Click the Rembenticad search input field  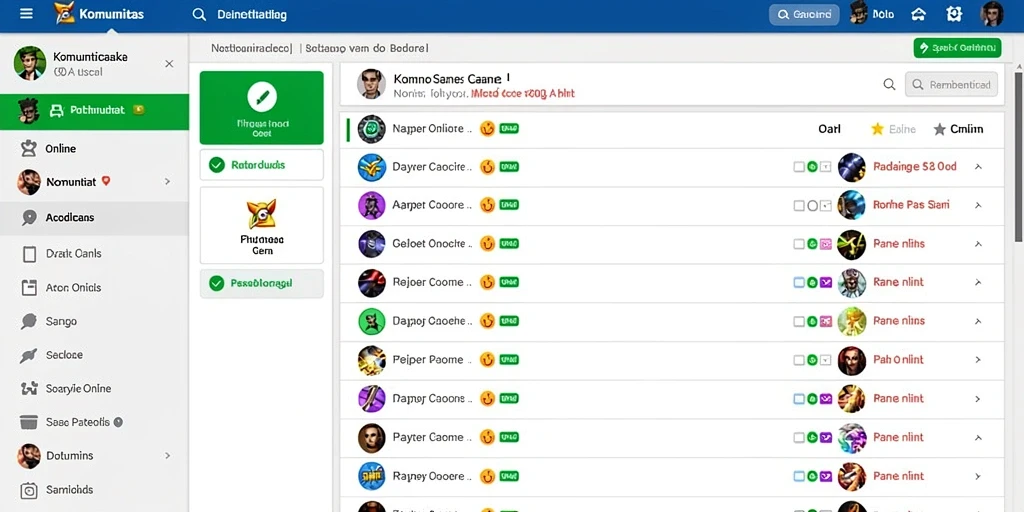click(x=951, y=84)
